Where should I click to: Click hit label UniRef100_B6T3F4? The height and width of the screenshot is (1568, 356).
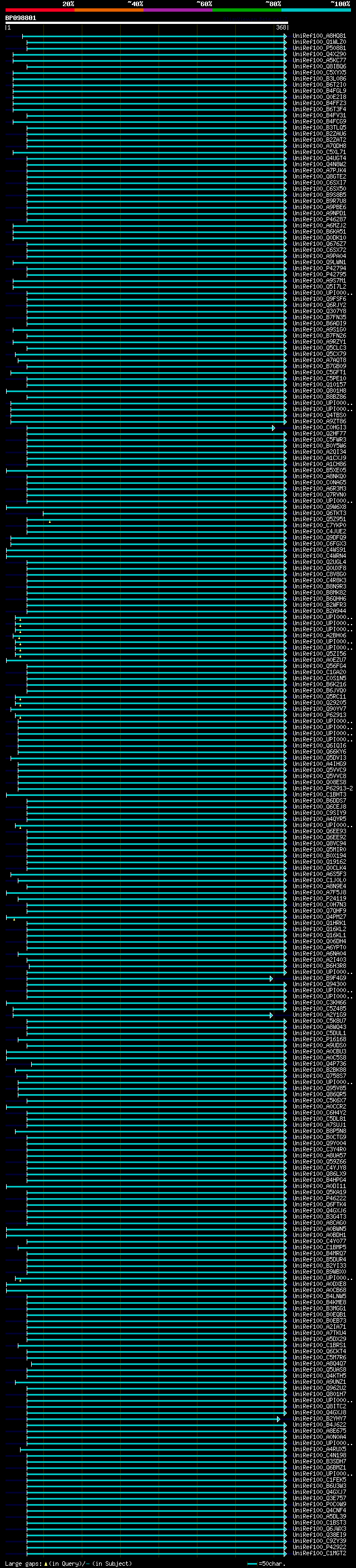[x=319, y=109]
